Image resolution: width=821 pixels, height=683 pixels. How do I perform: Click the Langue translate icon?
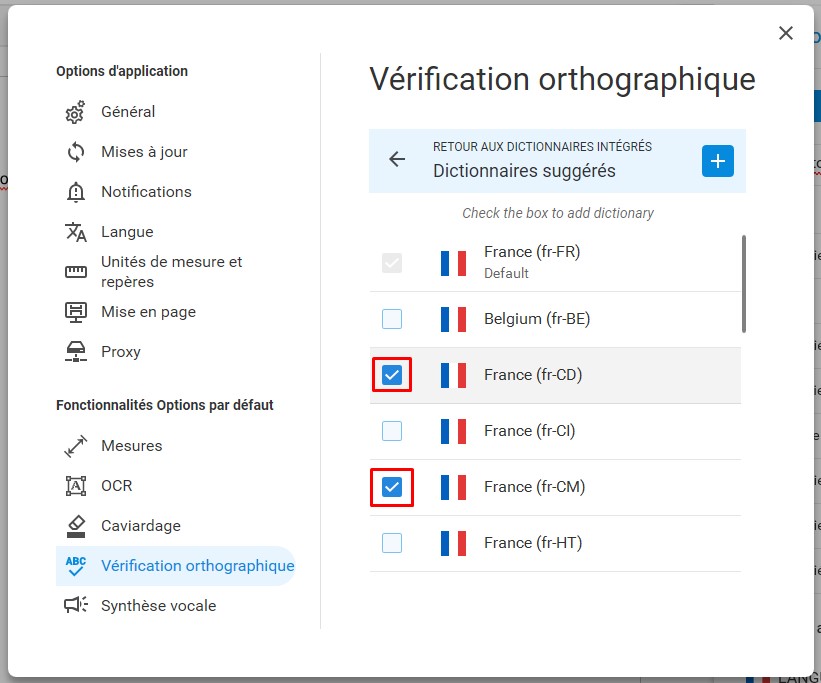click(75, 232)
